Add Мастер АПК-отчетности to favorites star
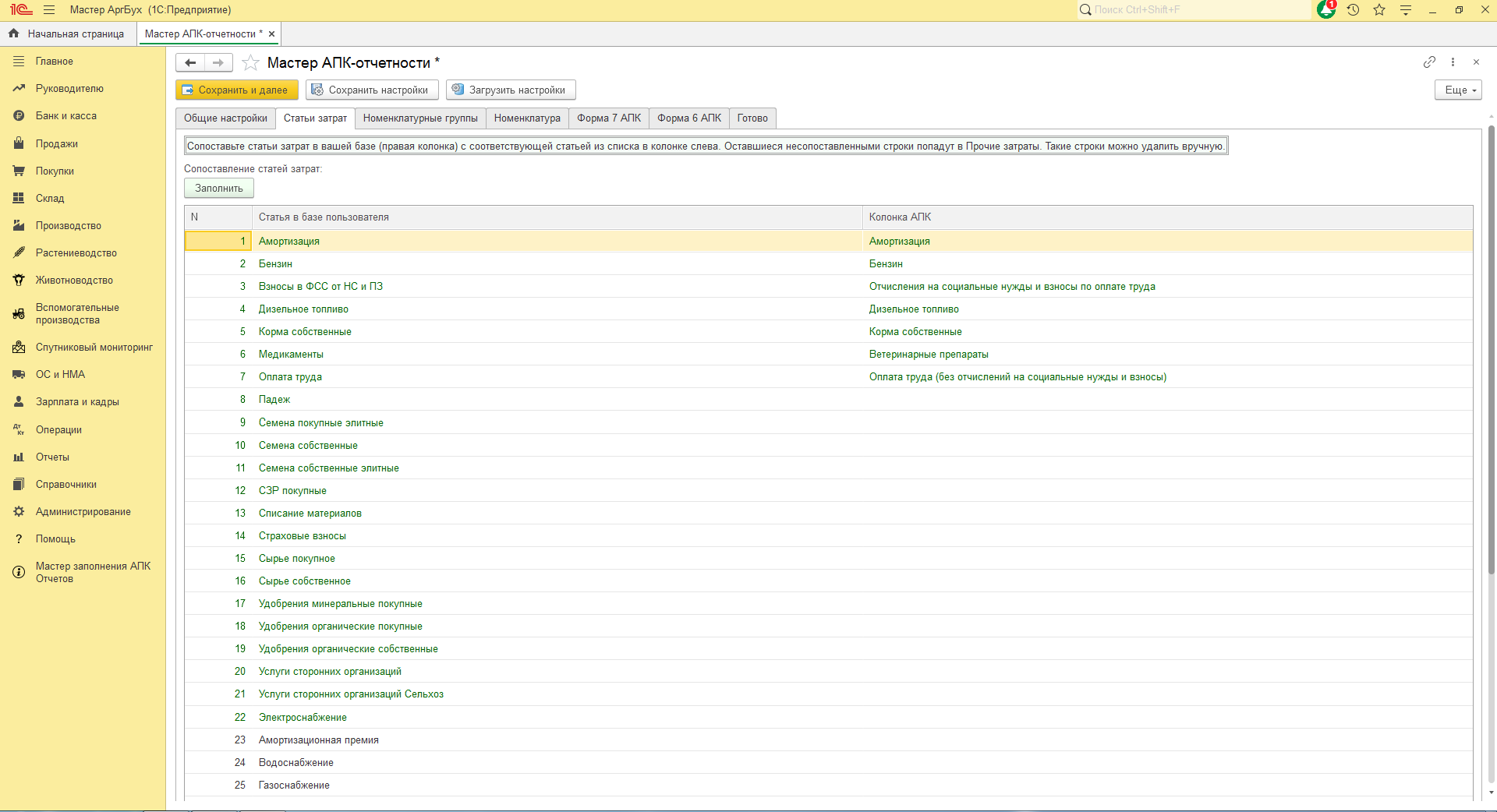This screenshot has height=812, width=1497. coord(250,62)
